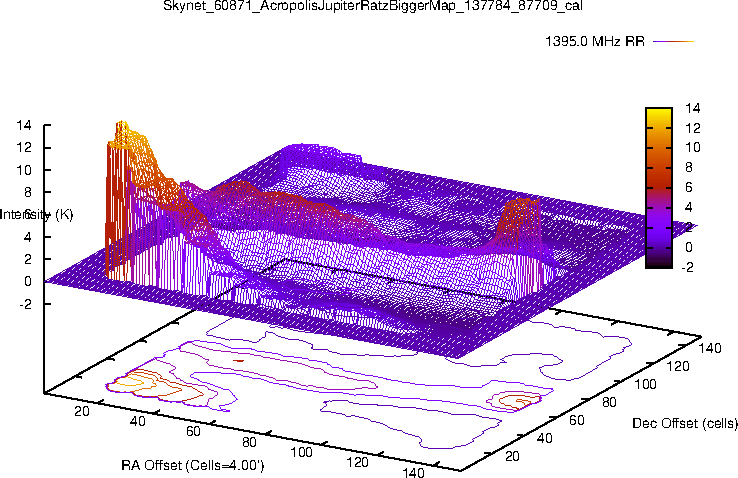Click the Intensity (K) axis label
This screenshot has width=738, height=478.
click(x=37, y=215)
